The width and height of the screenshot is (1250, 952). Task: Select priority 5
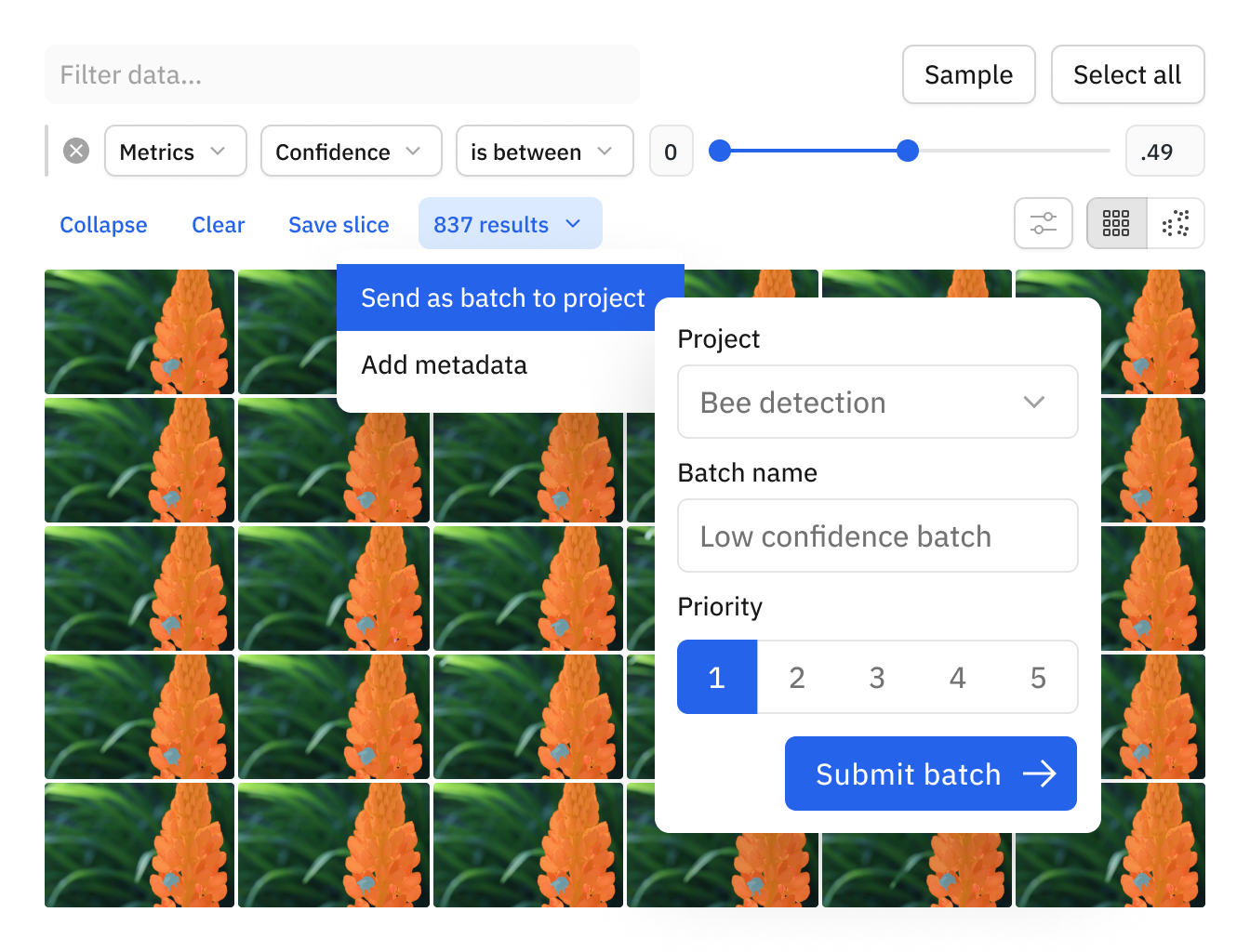point(1038,677)
